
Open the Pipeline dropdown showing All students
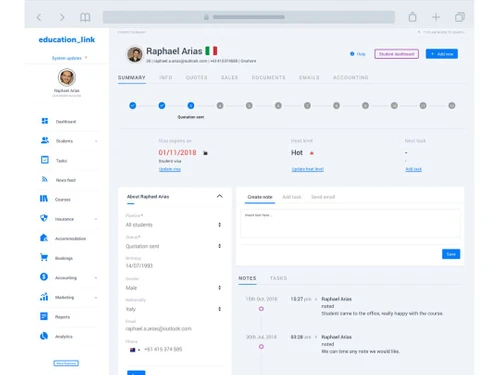pyautogui.click(x=173, y=225)
